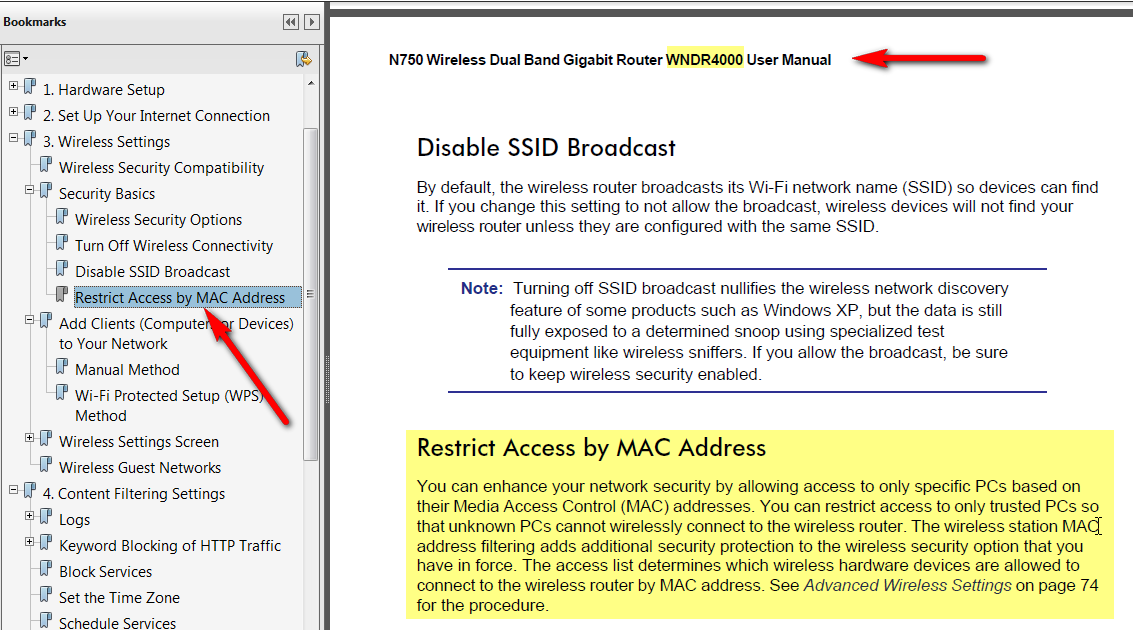Image resolution: width=1133 pixels, height=630 pixels.
Task: Collapse the Security Basics bookmark node
Action: pyautogui.click(x=30, y=189)
